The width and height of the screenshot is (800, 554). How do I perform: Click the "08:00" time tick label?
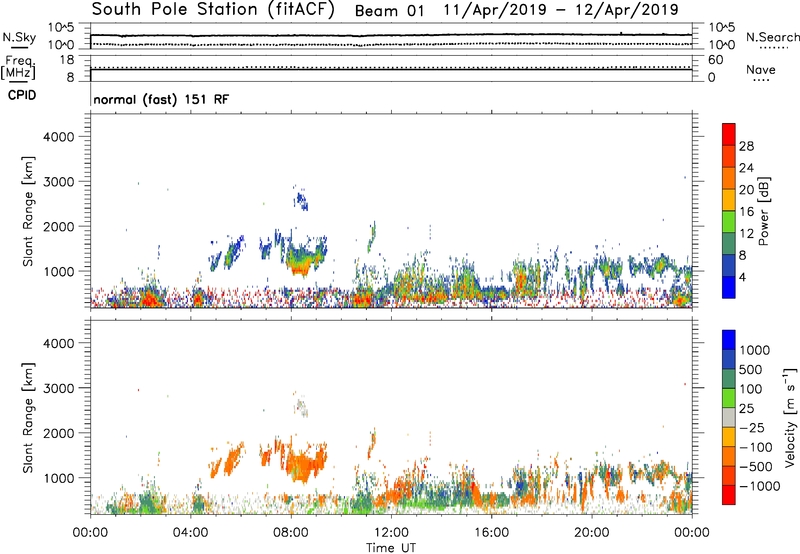point(291,533)
